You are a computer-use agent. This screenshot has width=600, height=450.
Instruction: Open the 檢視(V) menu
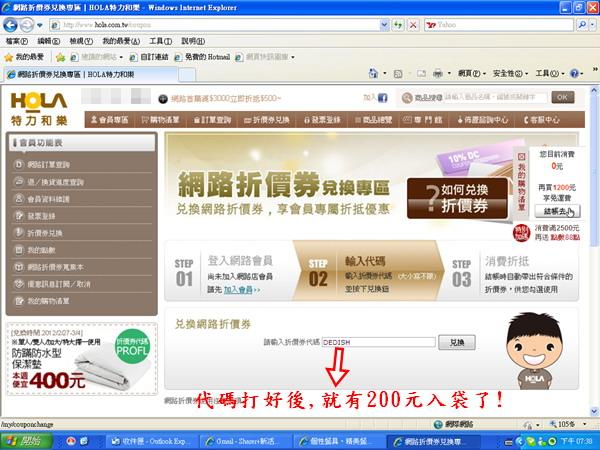point(81,41)
